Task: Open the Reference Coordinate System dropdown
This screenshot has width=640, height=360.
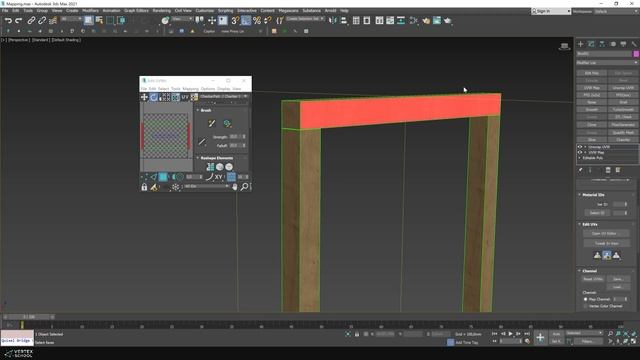Action: pyautogui.click(x=182, y=19)
